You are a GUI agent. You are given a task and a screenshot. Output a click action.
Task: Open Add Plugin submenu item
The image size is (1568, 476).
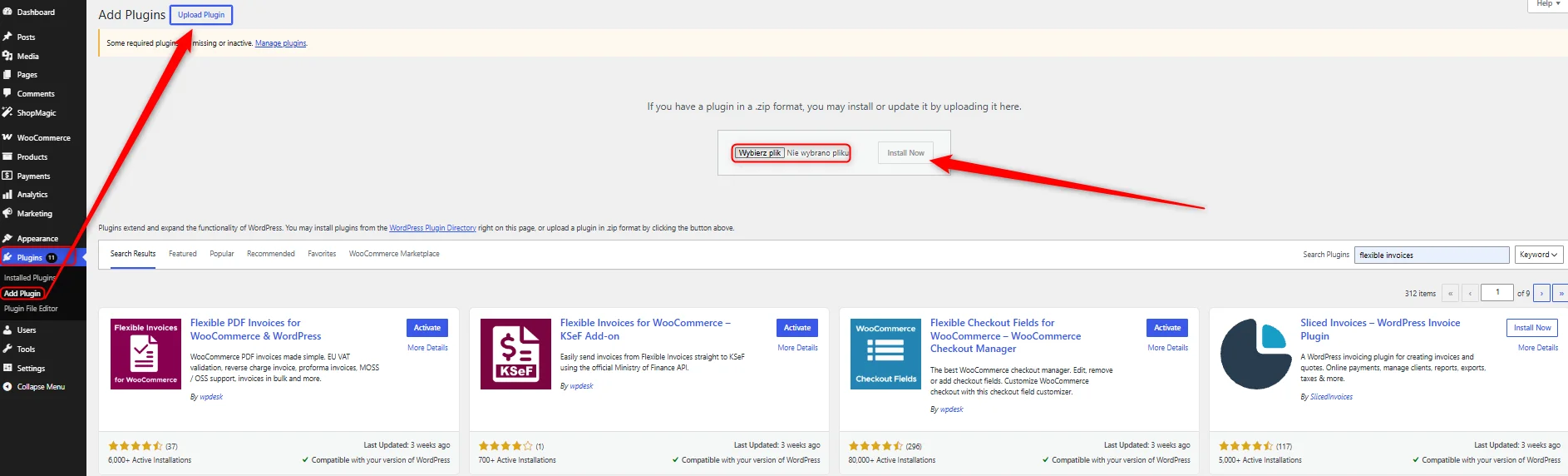22,293
